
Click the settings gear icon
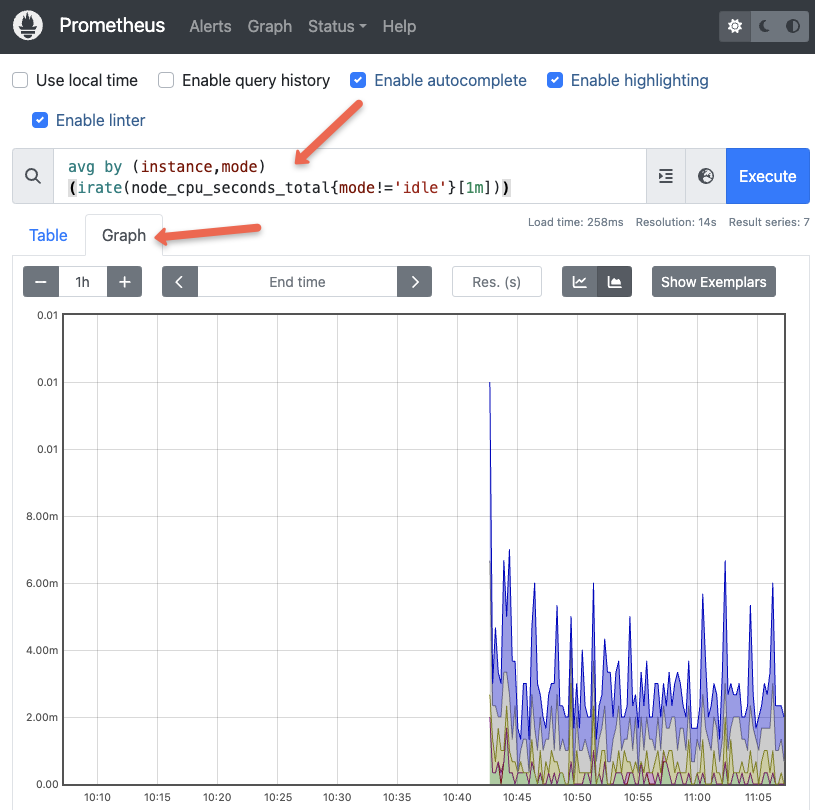734,25
